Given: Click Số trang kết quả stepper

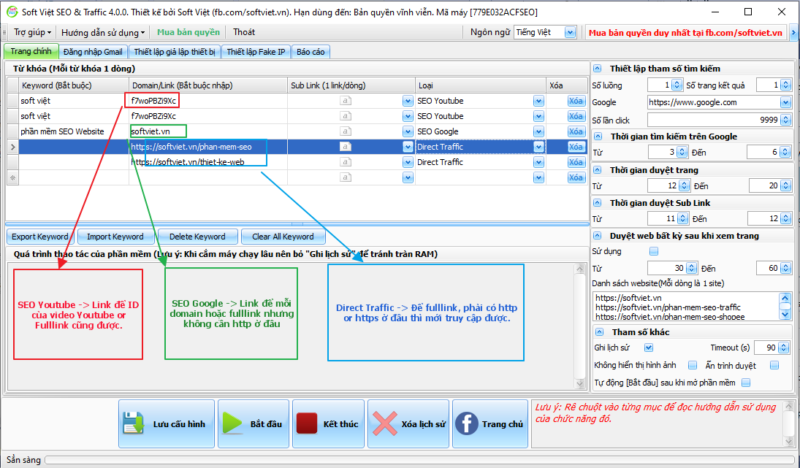Looking at the screenshot, I should pyautogui.click(x=786, y=85).
